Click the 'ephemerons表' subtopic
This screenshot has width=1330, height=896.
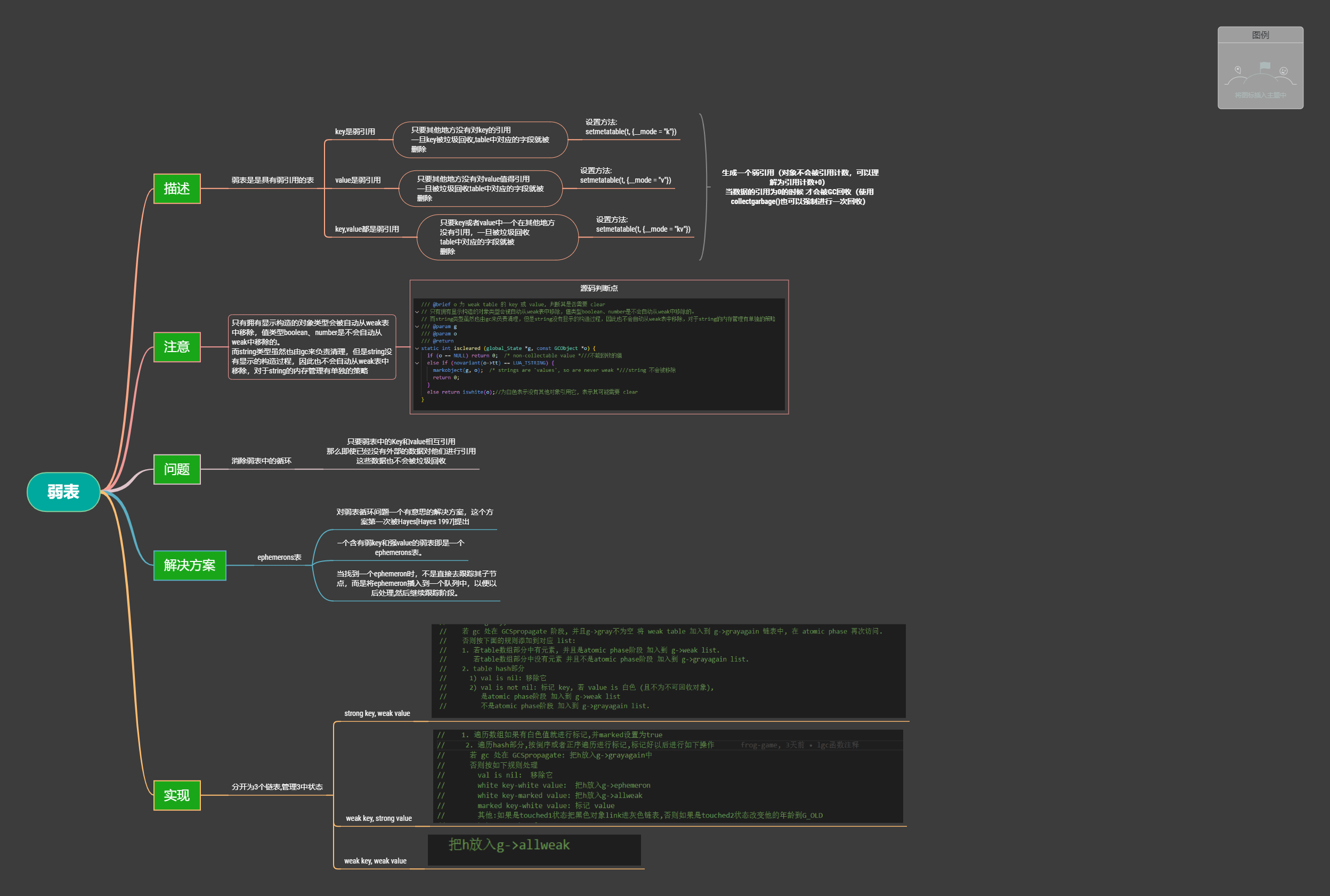pos(279,557)
